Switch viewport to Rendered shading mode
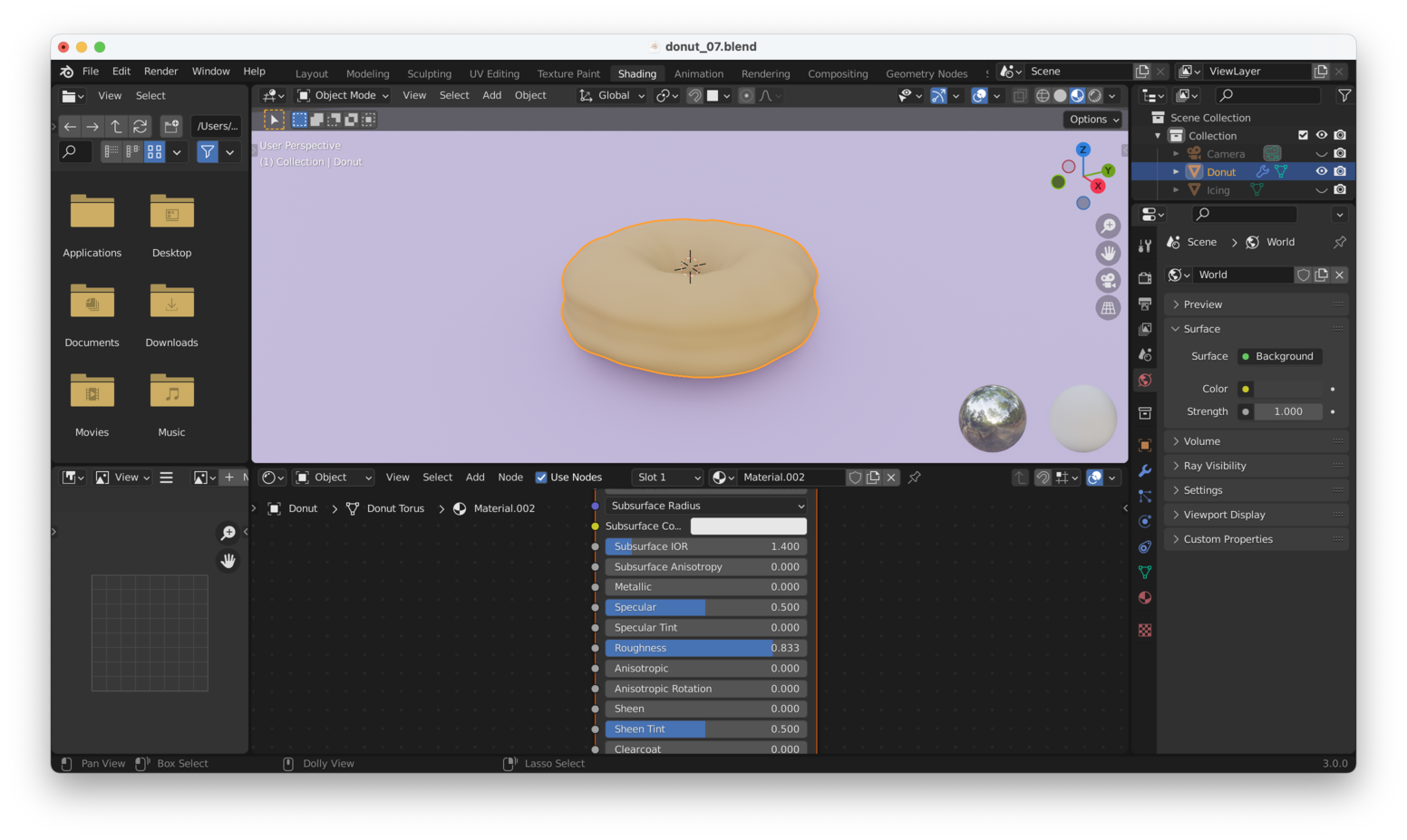The width and height of the screenshot is (1407, 840). tap(1094, 95)
